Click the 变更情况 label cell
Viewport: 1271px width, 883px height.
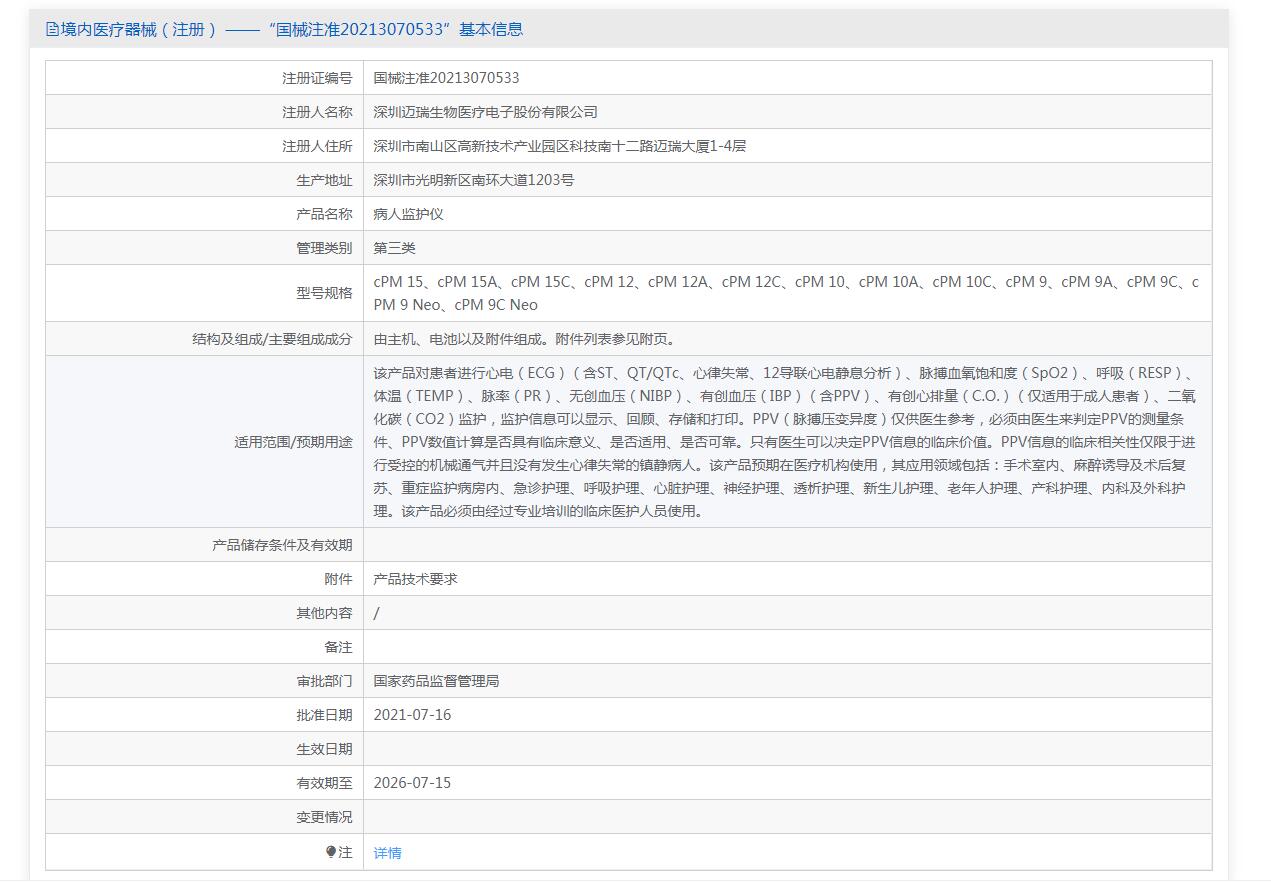[x=204, y=817]
